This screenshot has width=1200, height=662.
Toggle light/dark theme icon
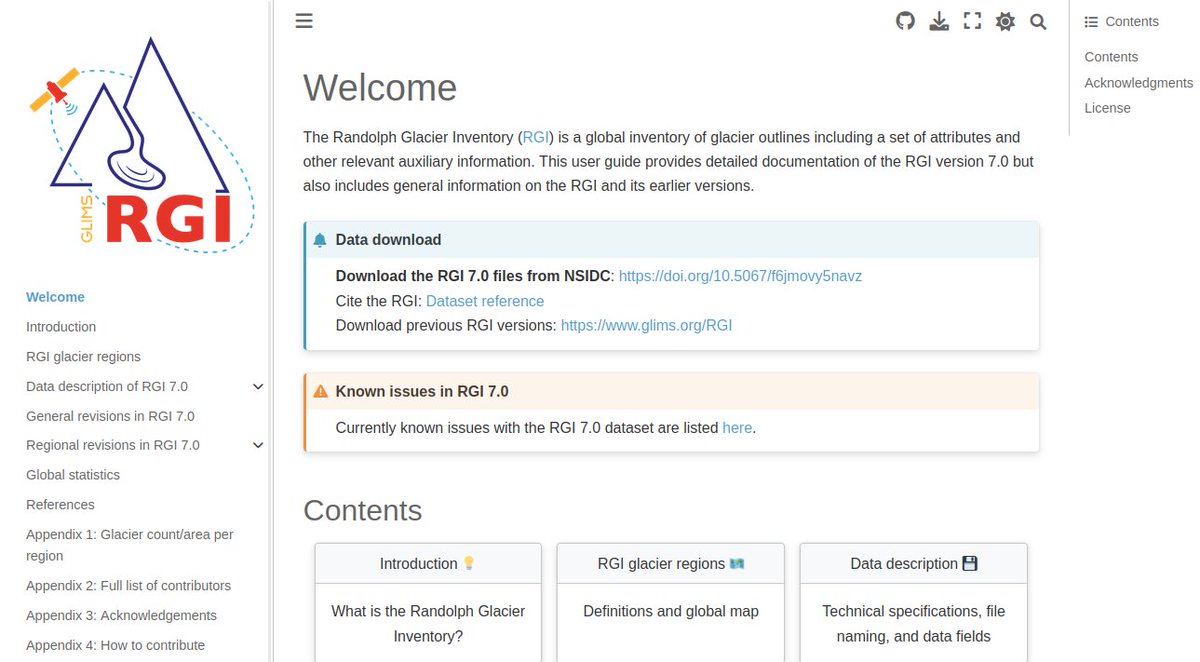pos(1005,21)
